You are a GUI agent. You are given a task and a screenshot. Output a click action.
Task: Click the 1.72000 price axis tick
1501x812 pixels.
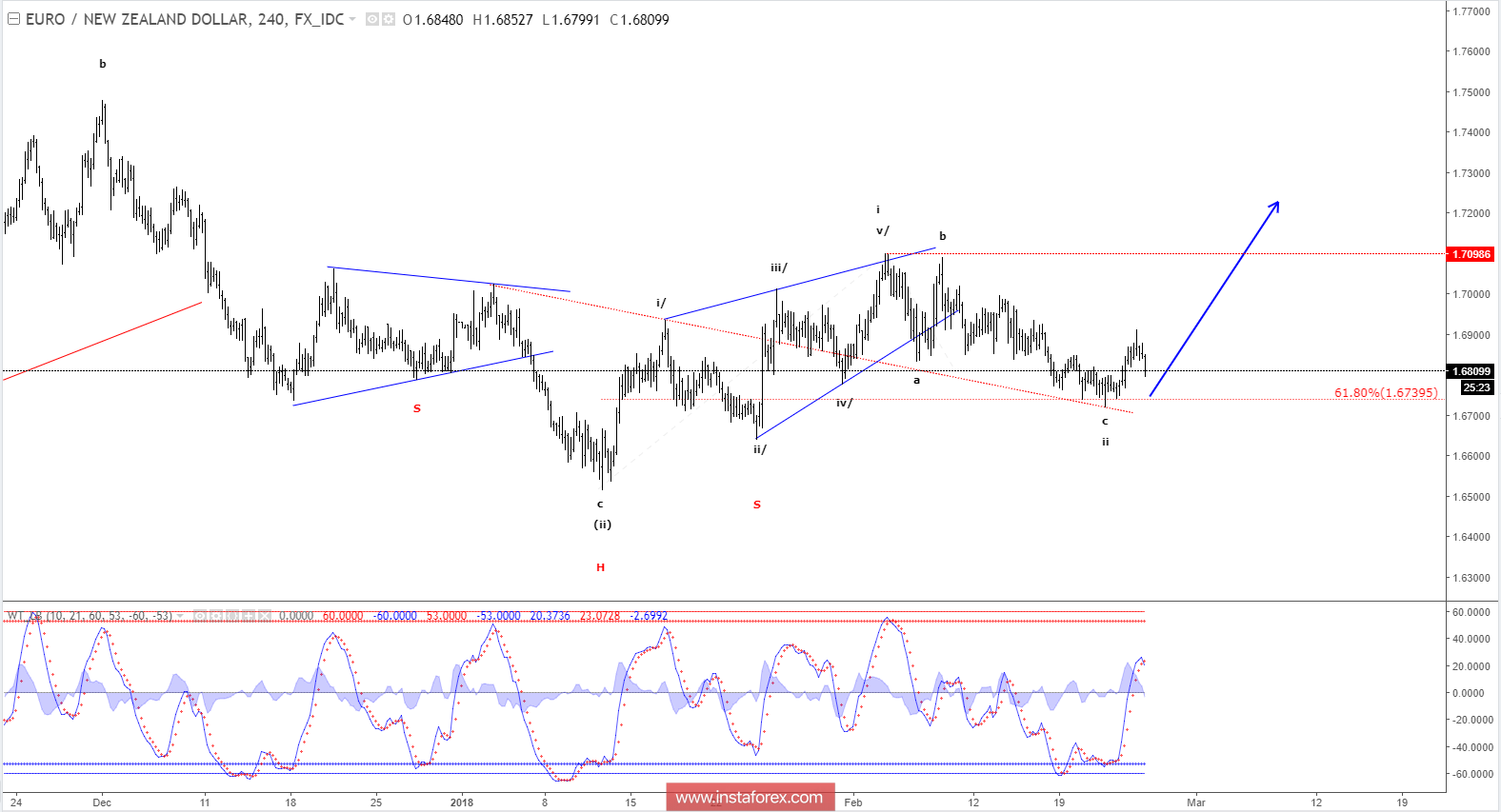point(1471,213)
